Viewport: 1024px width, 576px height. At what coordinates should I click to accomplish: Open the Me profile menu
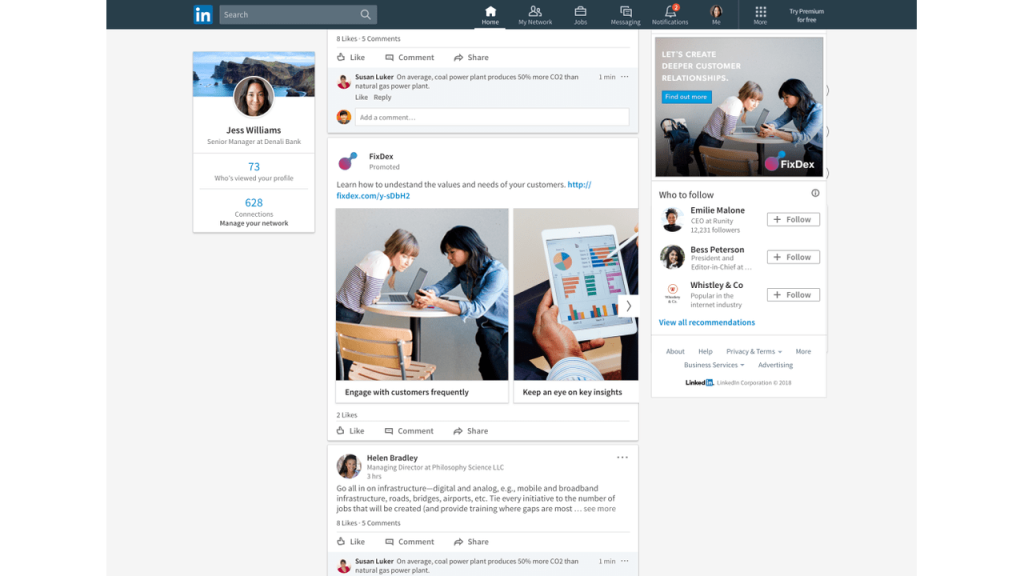click(716, 15)
